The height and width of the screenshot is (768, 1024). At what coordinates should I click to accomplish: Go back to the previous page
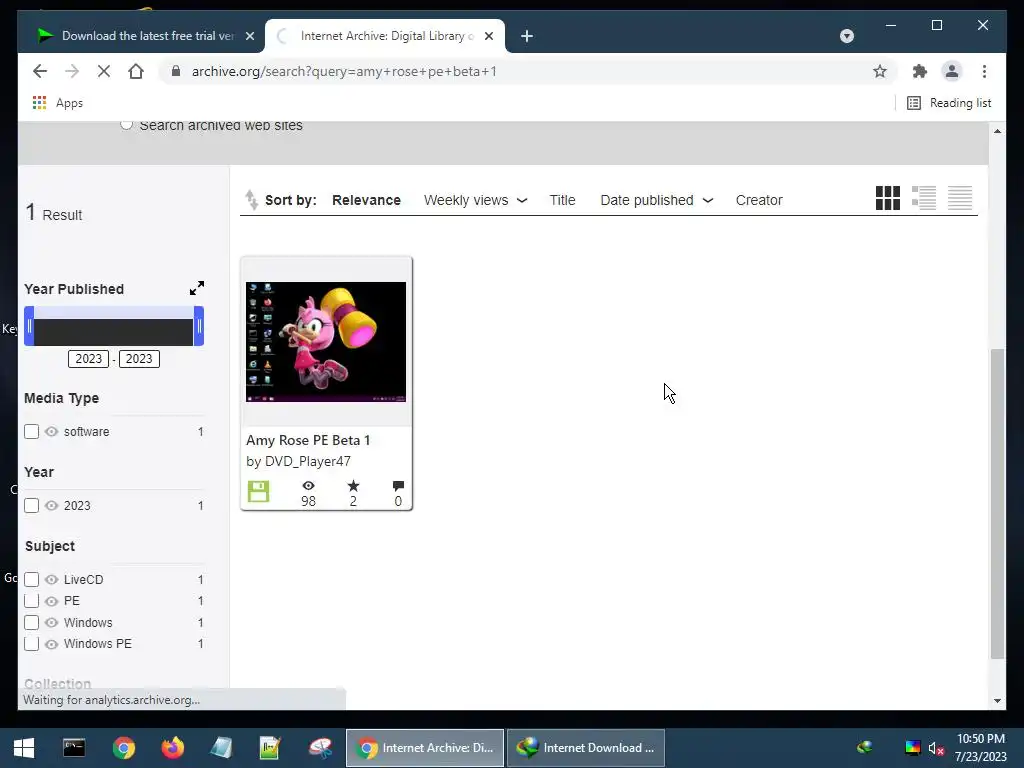[40, 71]
